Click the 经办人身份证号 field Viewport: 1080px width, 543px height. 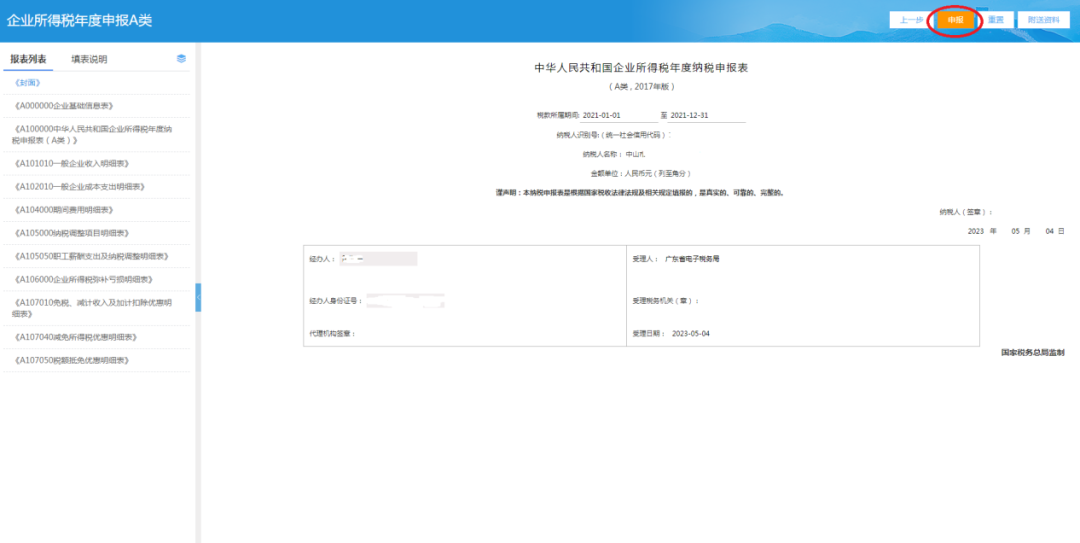405,300
